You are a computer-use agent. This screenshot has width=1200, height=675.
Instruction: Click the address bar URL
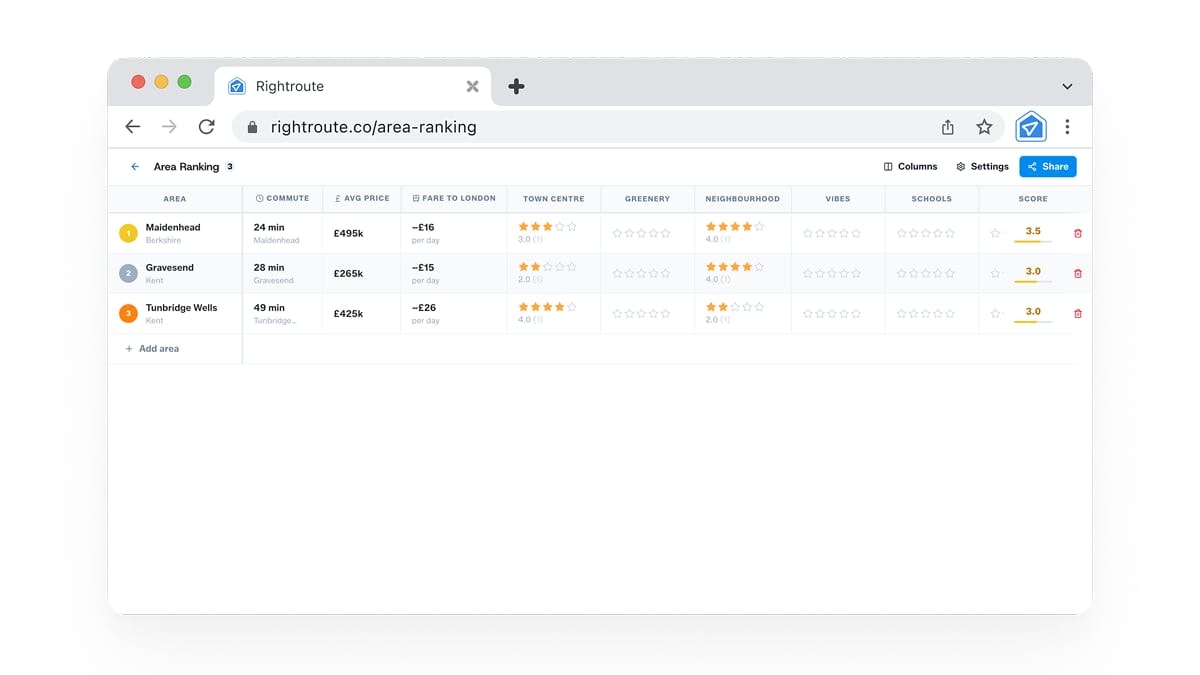tap(373, 127)
